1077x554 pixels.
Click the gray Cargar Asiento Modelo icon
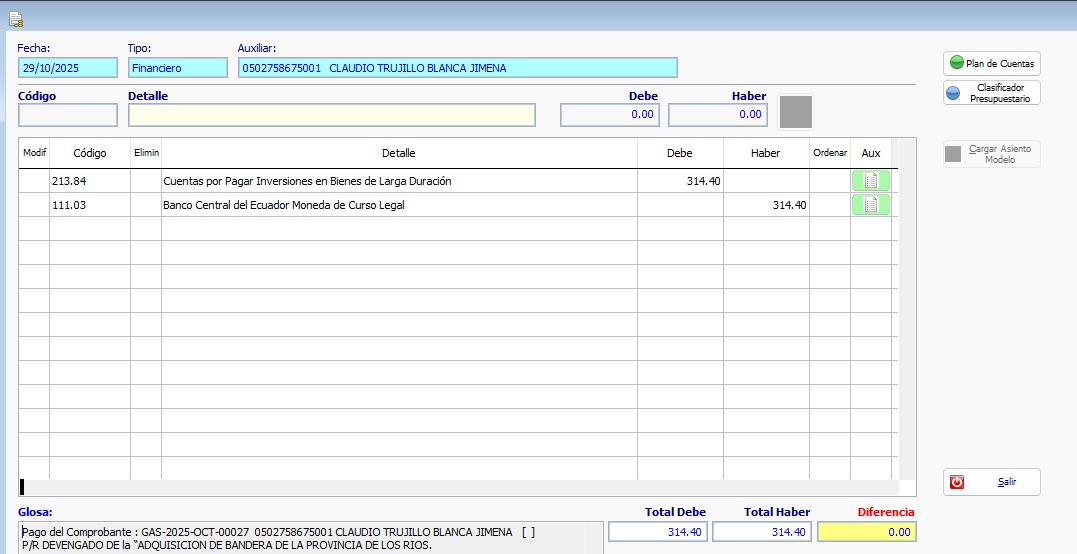click(953, 154)
